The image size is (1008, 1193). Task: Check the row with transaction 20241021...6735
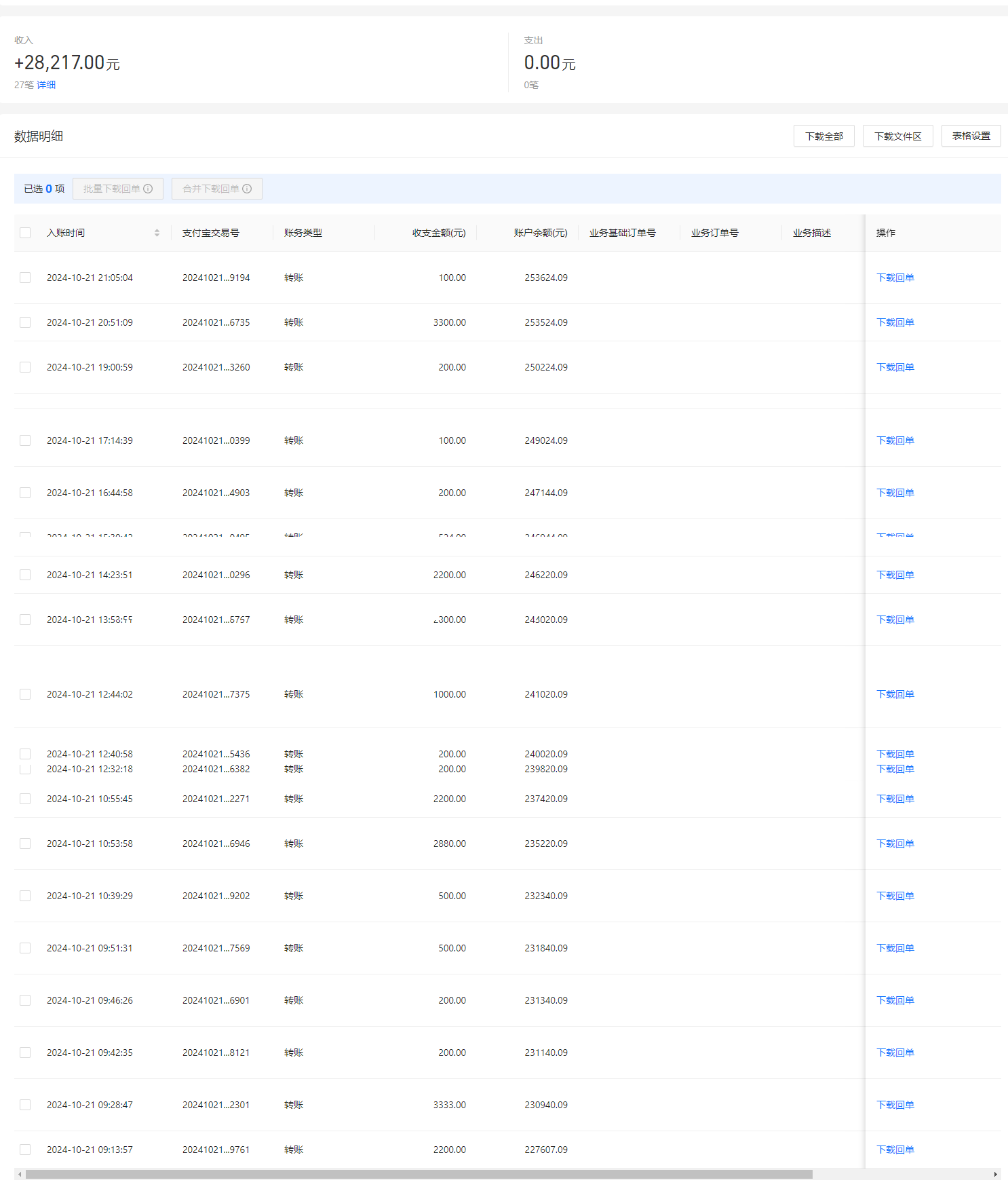click(x=25, y=322)
